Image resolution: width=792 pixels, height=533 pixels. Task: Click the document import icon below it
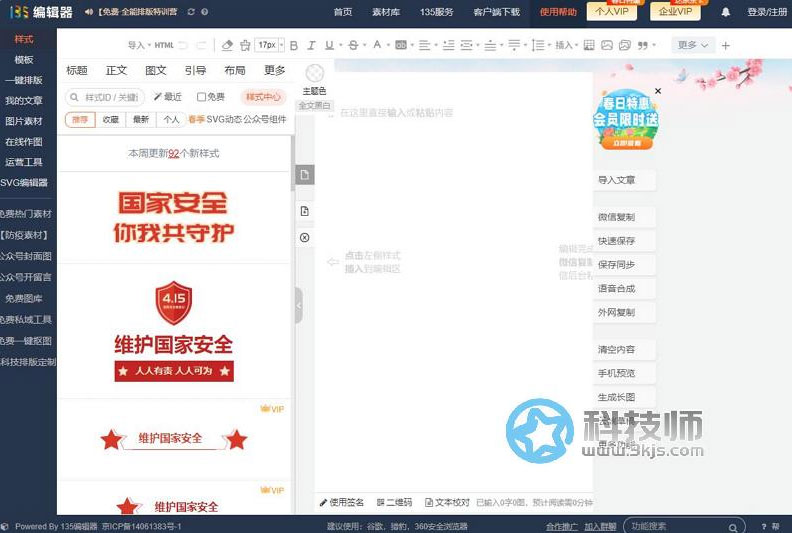pyautogui.click(x=305, y=211)
